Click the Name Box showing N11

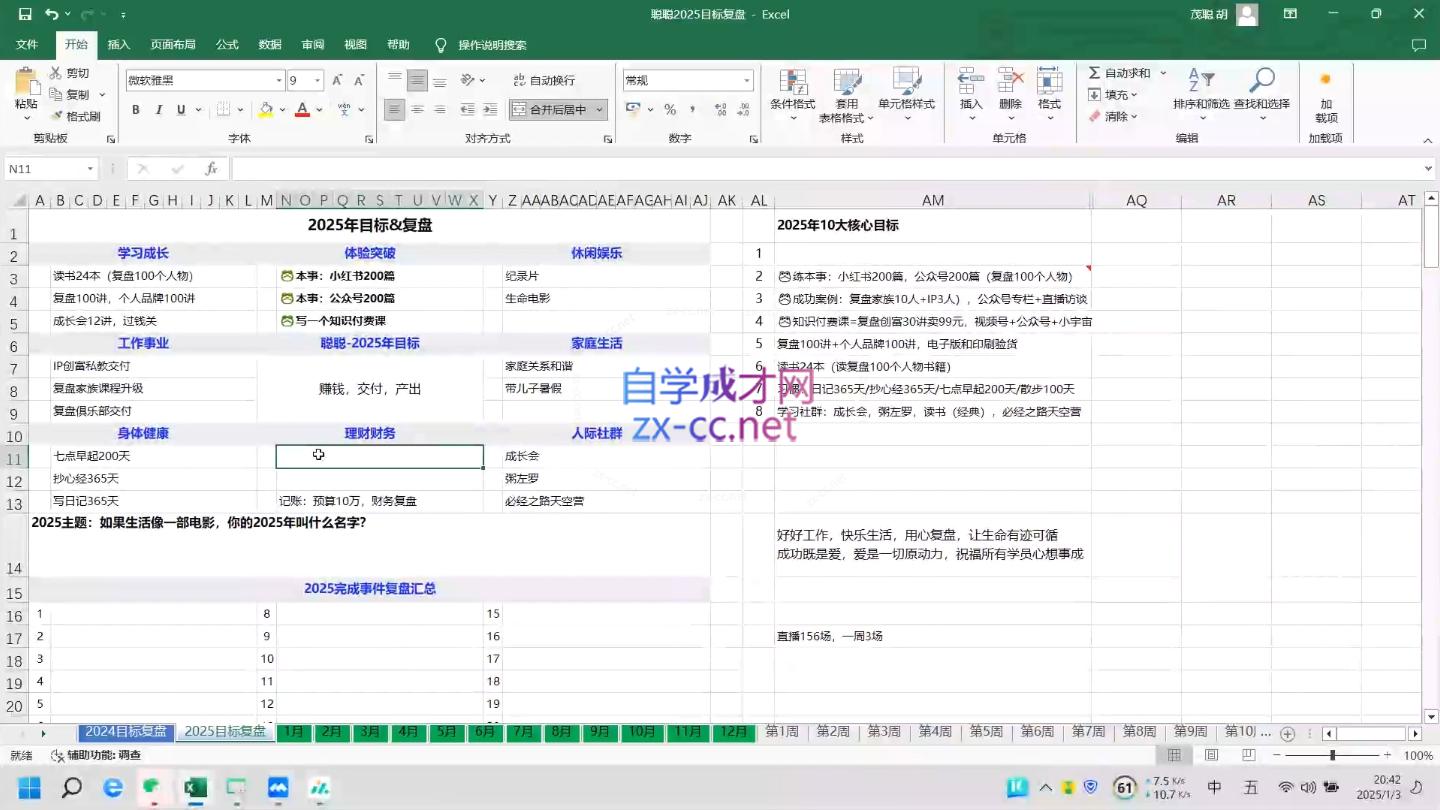(50, 169)
